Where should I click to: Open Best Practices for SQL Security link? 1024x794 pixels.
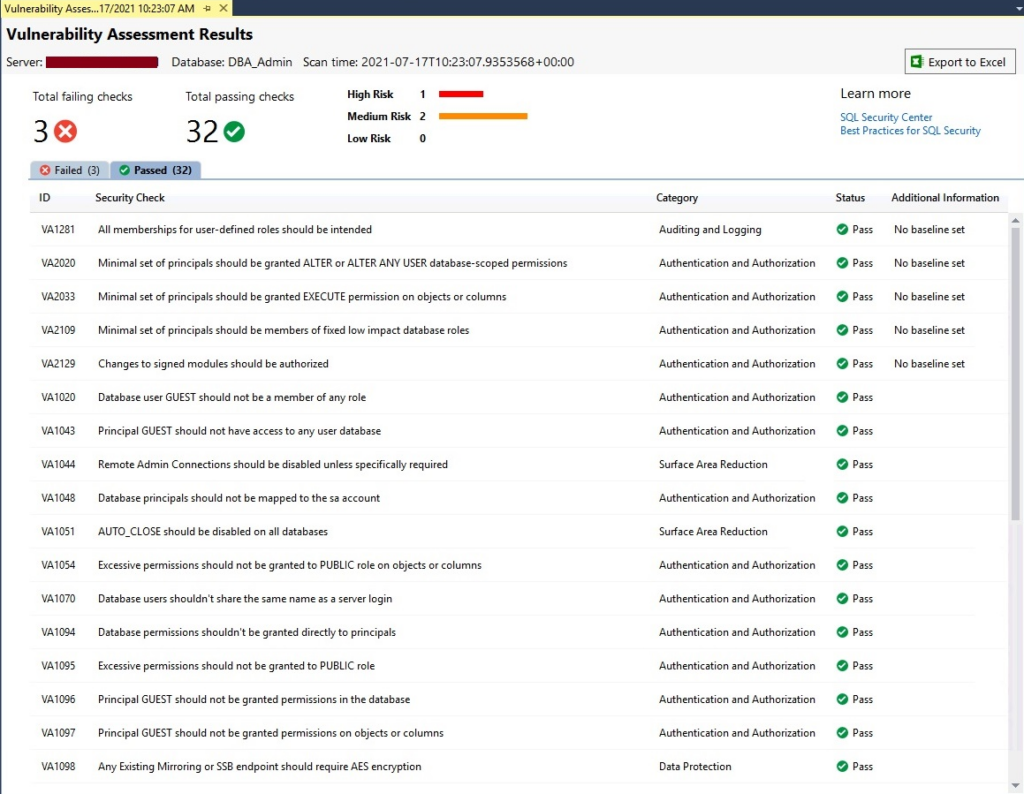910,131
